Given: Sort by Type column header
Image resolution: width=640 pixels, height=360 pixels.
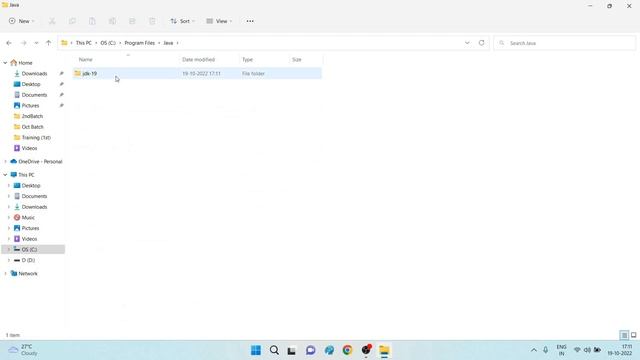Looking at the screenshot, I should (x=248, y=60).
